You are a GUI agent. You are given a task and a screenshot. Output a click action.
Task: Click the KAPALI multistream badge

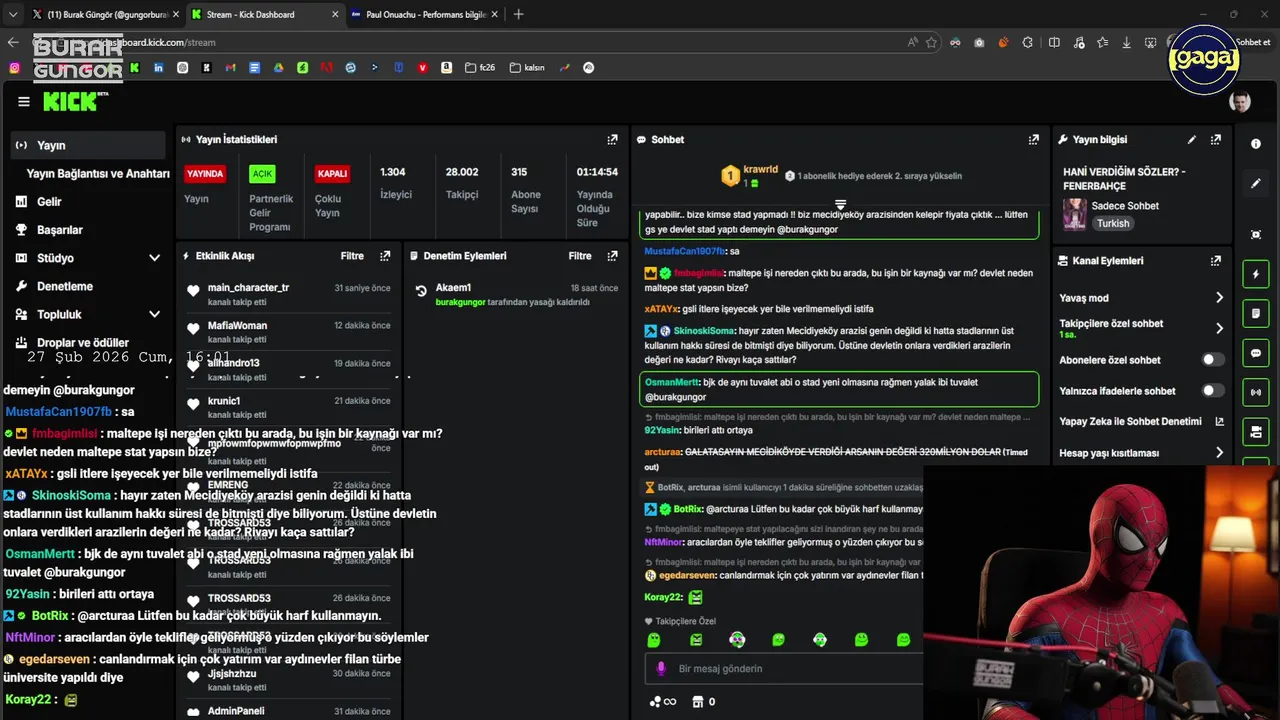point(332,174)
